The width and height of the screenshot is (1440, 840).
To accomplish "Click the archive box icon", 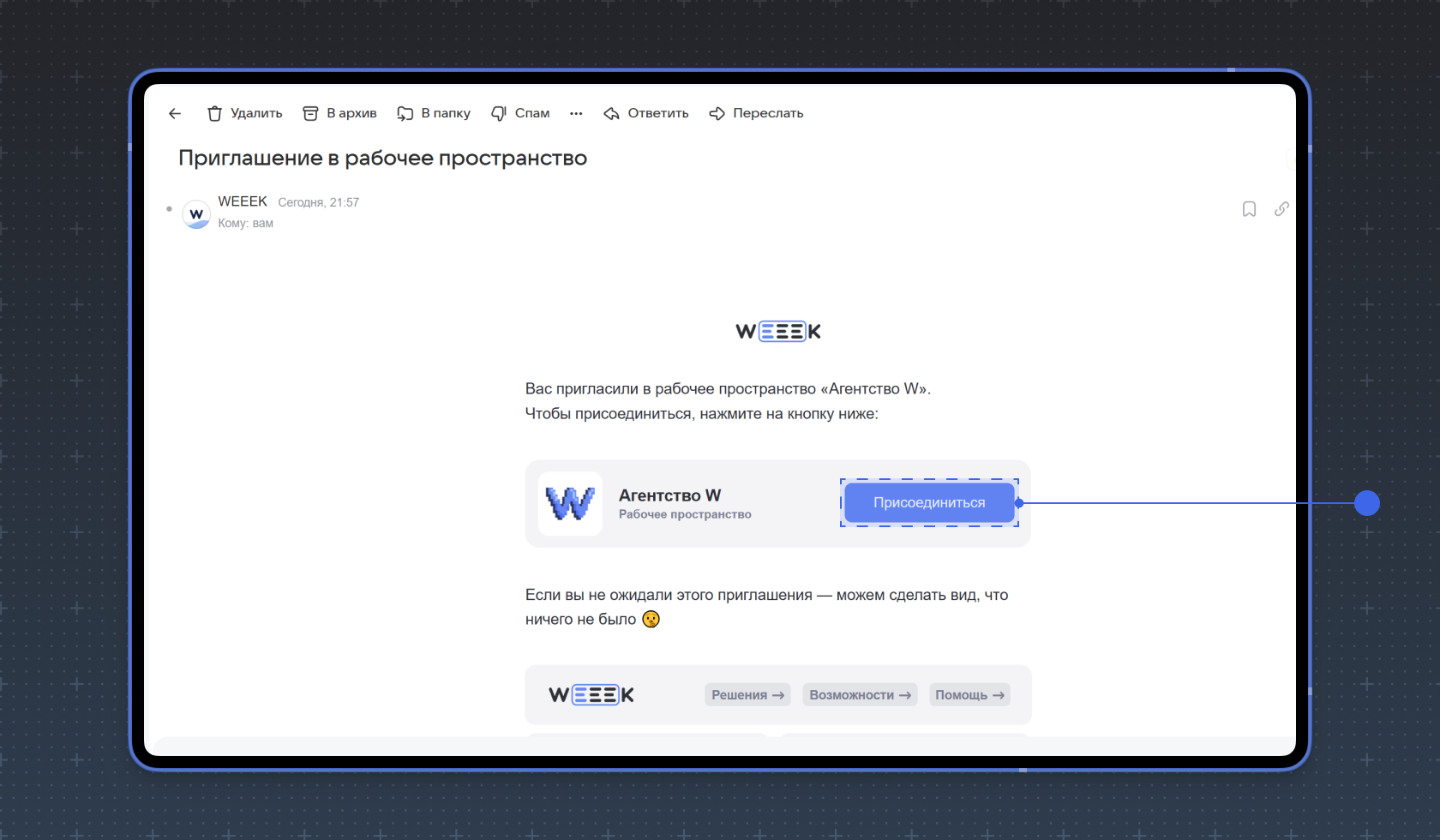I will point(310,113).
